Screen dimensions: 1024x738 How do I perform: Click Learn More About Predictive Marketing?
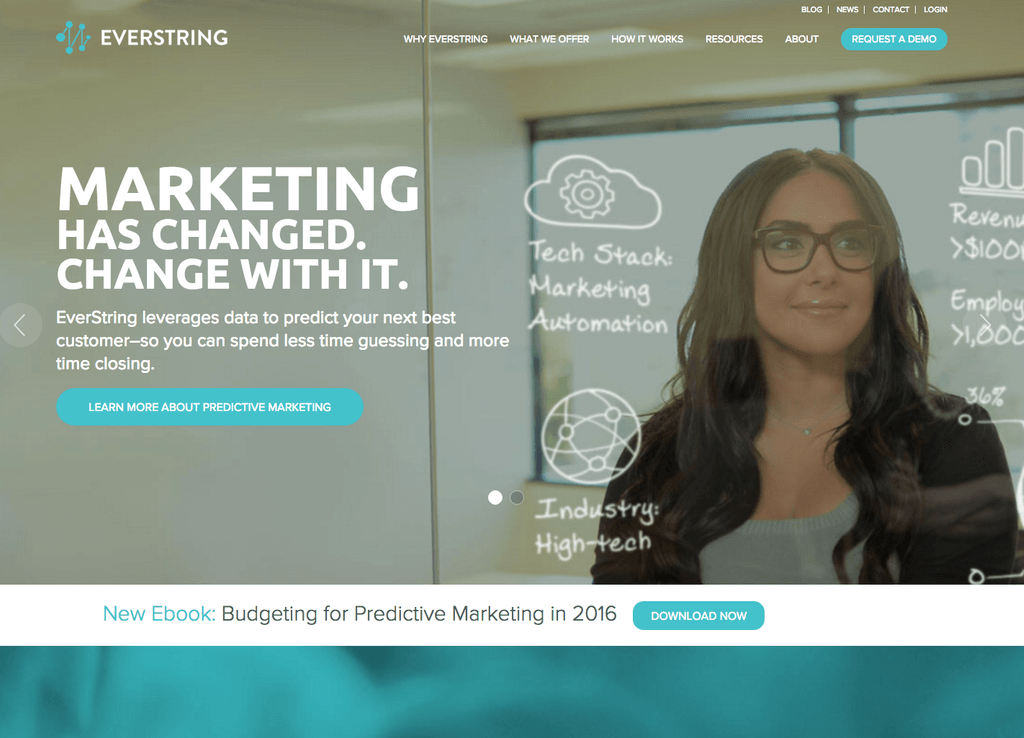(x=210, y=407)
